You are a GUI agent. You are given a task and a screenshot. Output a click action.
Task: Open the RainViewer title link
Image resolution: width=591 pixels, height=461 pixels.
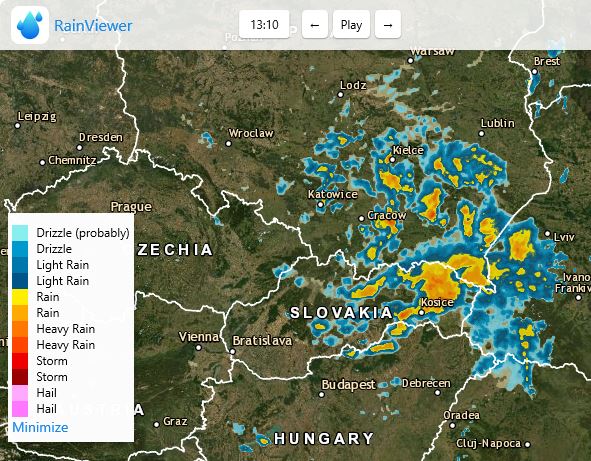(93, 26)
